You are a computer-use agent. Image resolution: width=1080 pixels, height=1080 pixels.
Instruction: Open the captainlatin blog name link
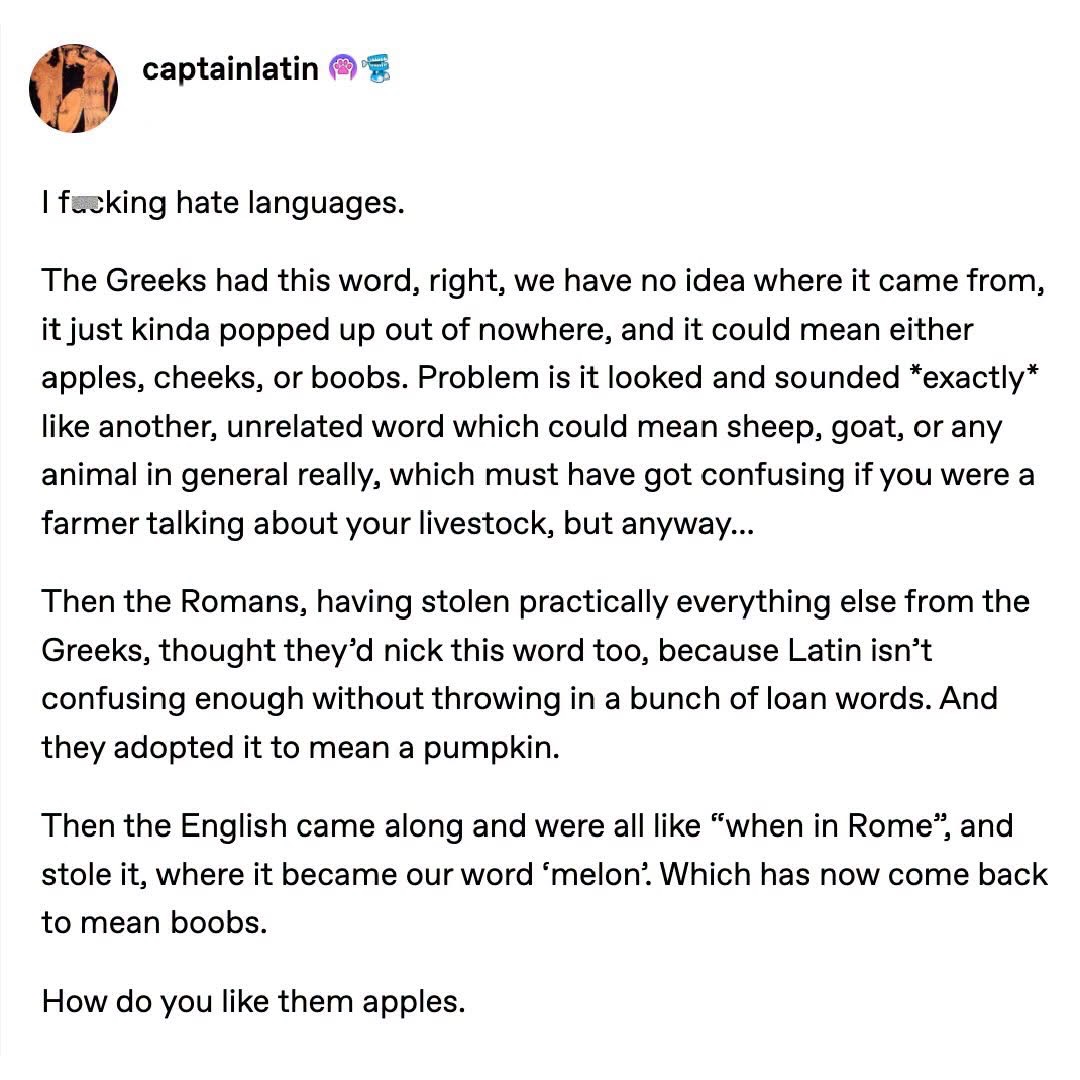pyautogui.click(x=230, y=69)
